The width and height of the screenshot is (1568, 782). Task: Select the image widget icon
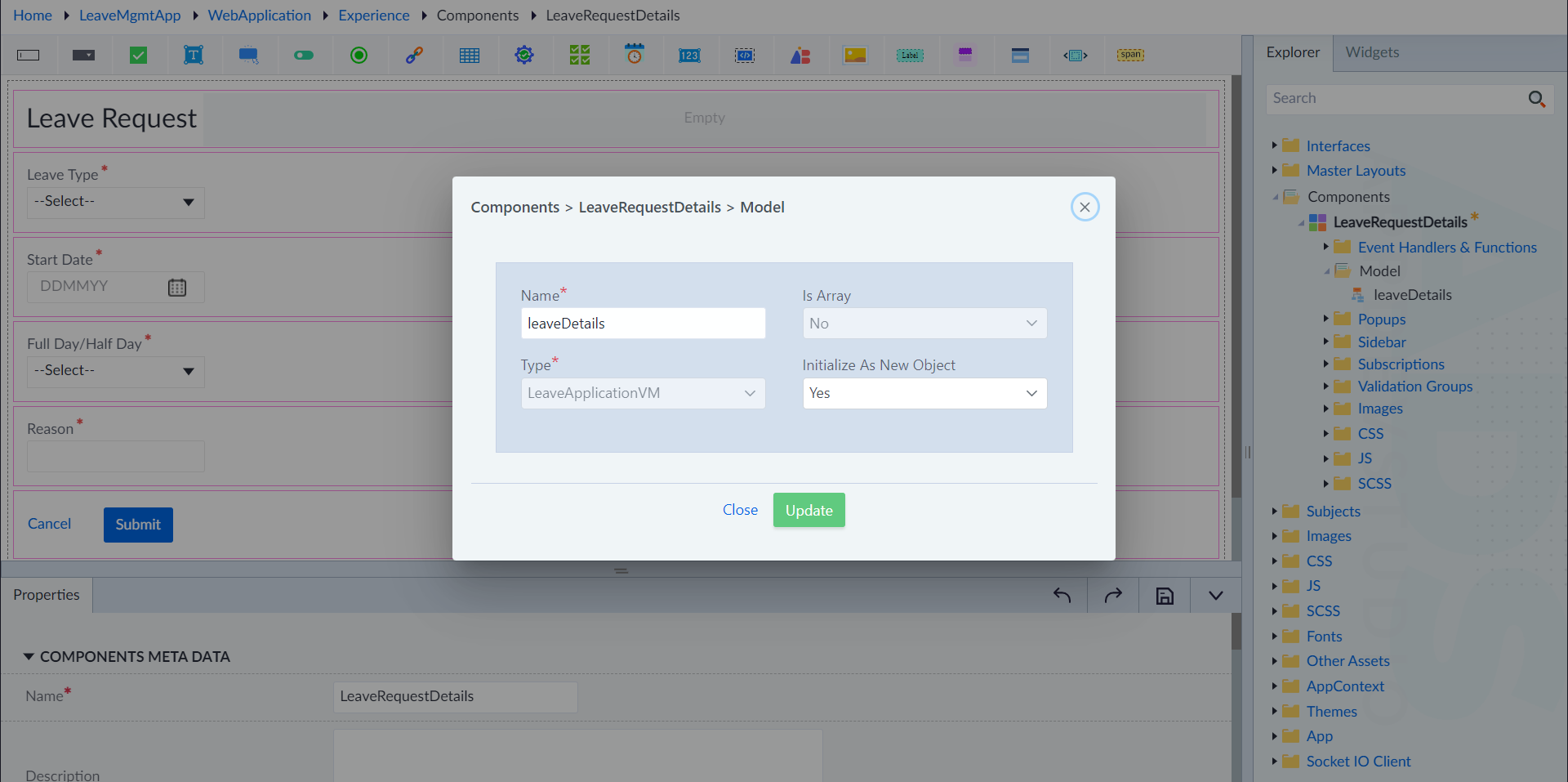pyautogui.click(x=855, y=56)
